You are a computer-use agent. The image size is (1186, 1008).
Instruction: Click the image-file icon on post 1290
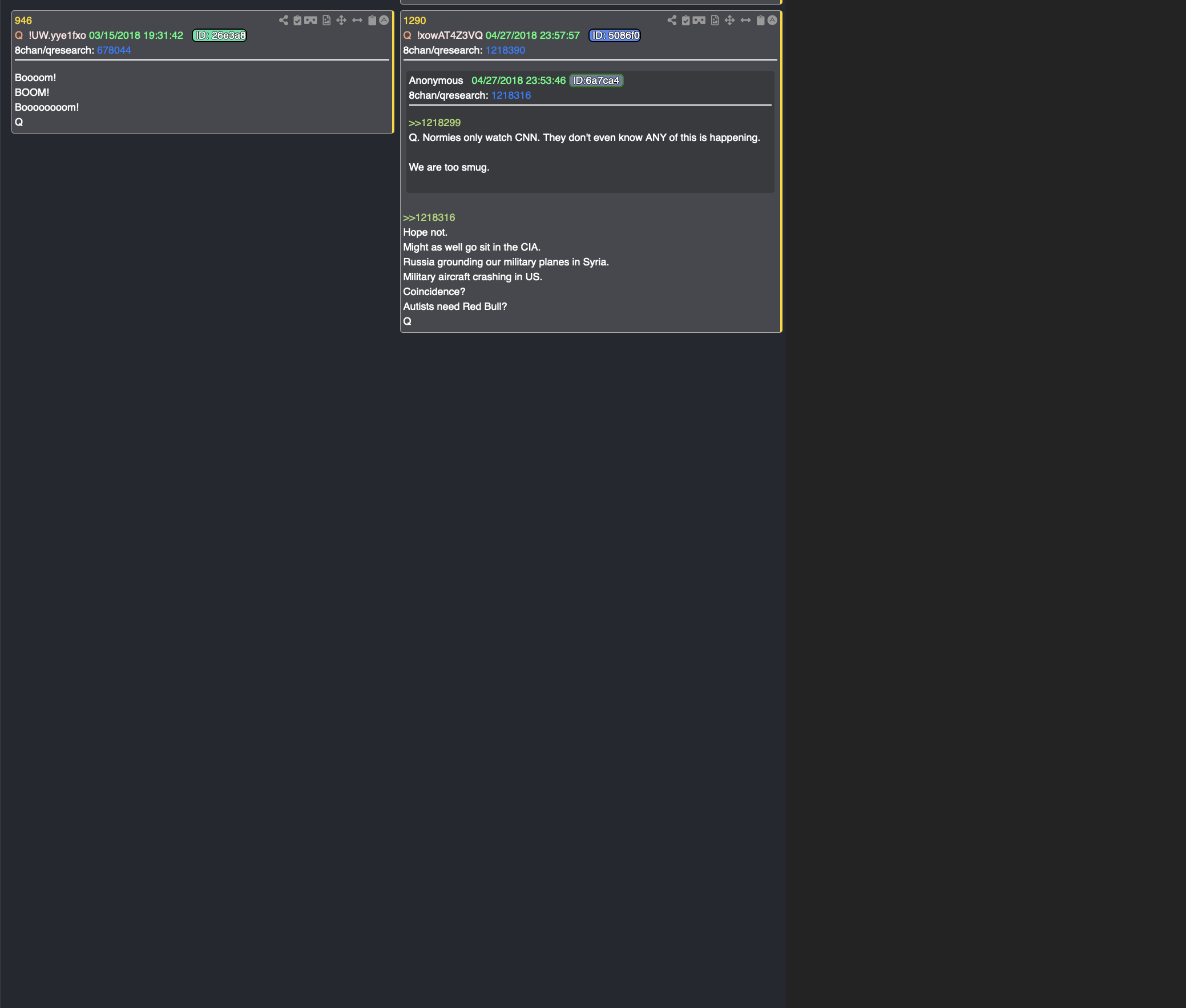pos(715,21)
